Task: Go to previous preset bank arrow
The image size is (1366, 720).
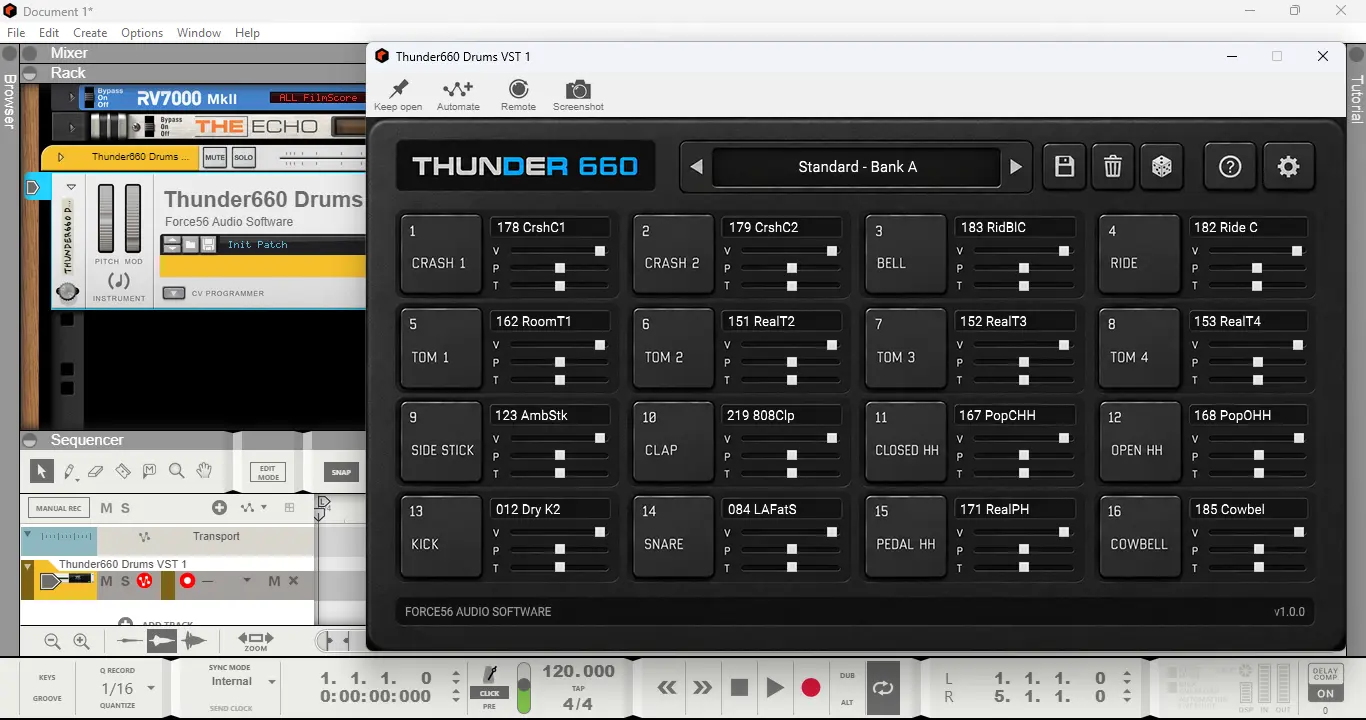Action: (696, 167)
